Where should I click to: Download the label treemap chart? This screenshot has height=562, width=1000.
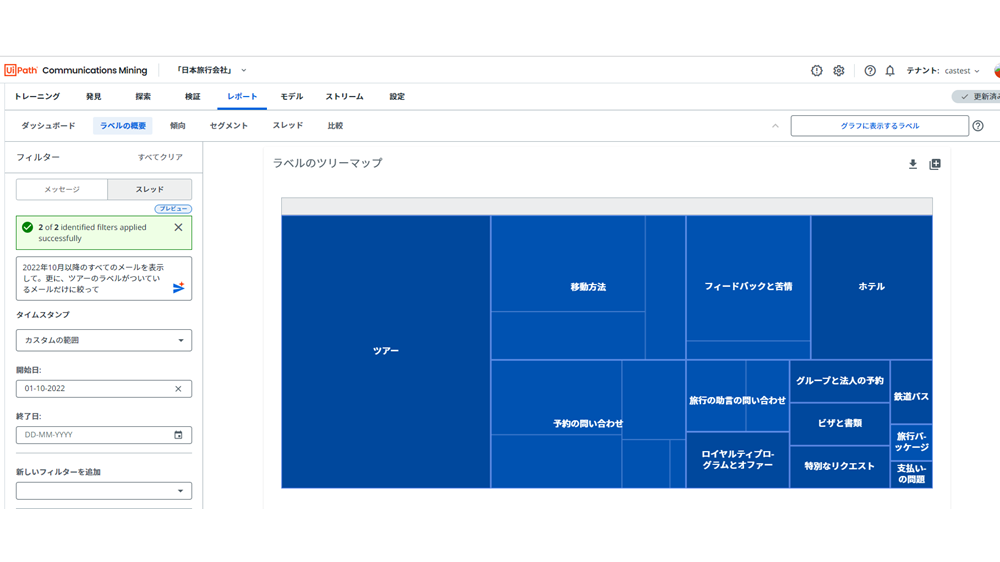pos(913,165)
